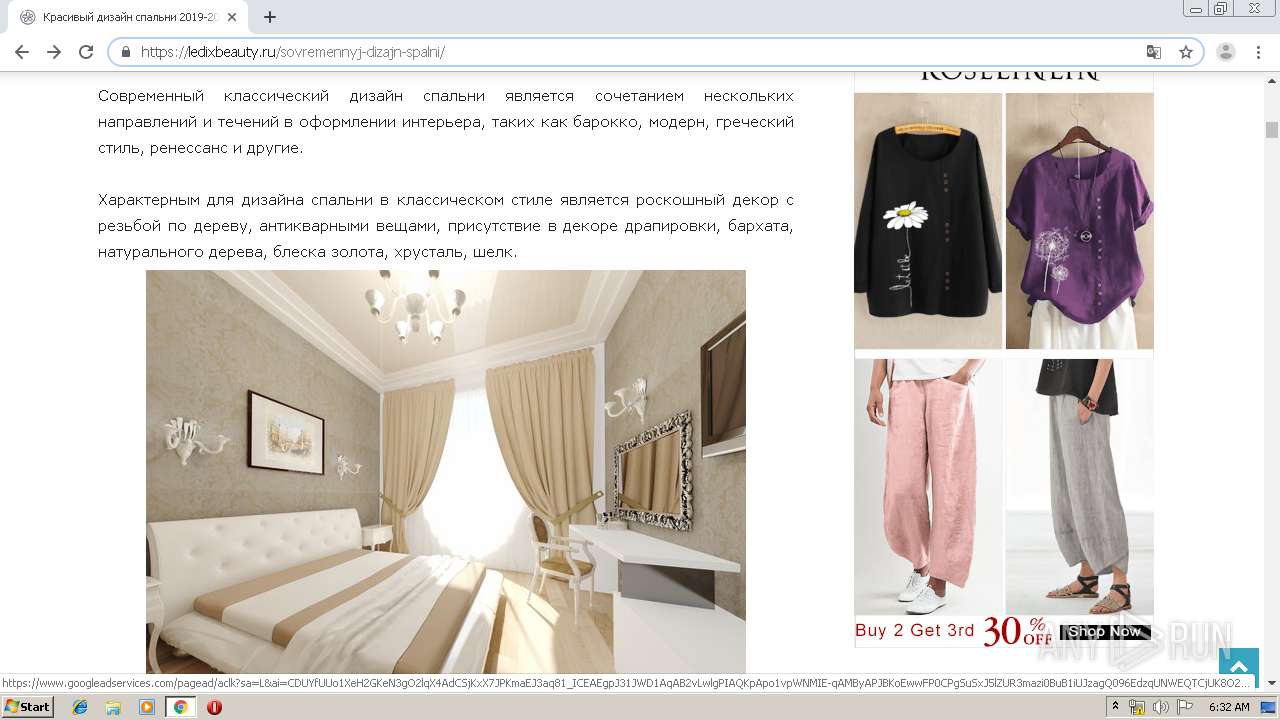Click the paragraph starting with Современный классический

click(x=446, y=121)
